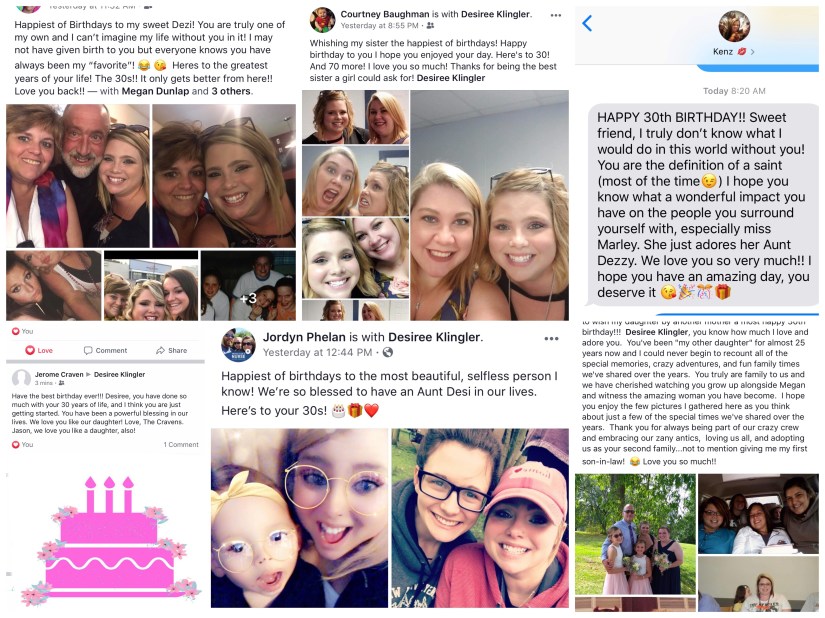
Task: Click the Comment button under the post
Action: [105, 350]
